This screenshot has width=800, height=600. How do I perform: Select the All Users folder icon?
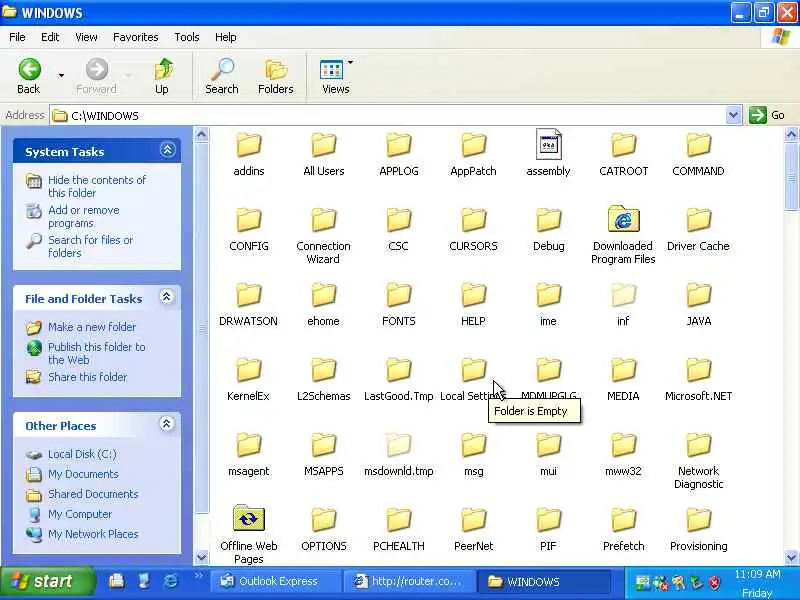[323, 145]
